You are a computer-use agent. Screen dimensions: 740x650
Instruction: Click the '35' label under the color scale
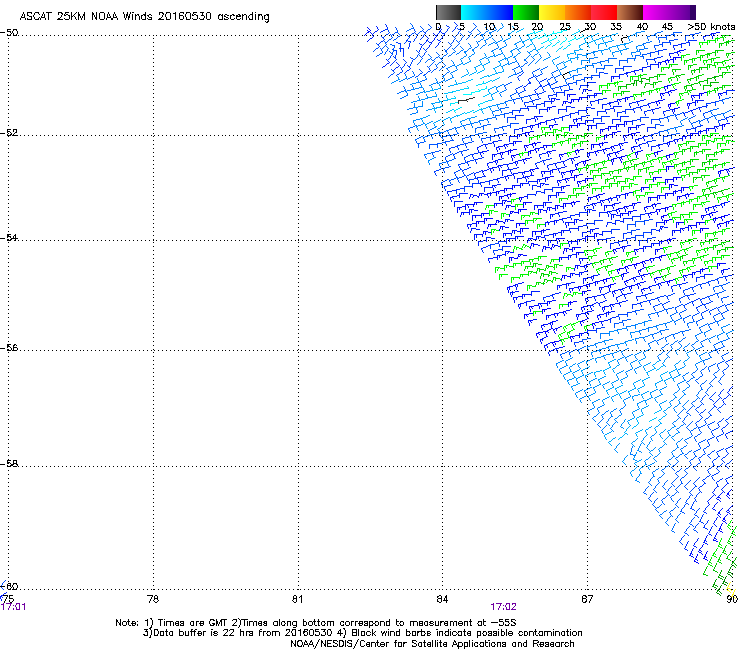point(616,27)
